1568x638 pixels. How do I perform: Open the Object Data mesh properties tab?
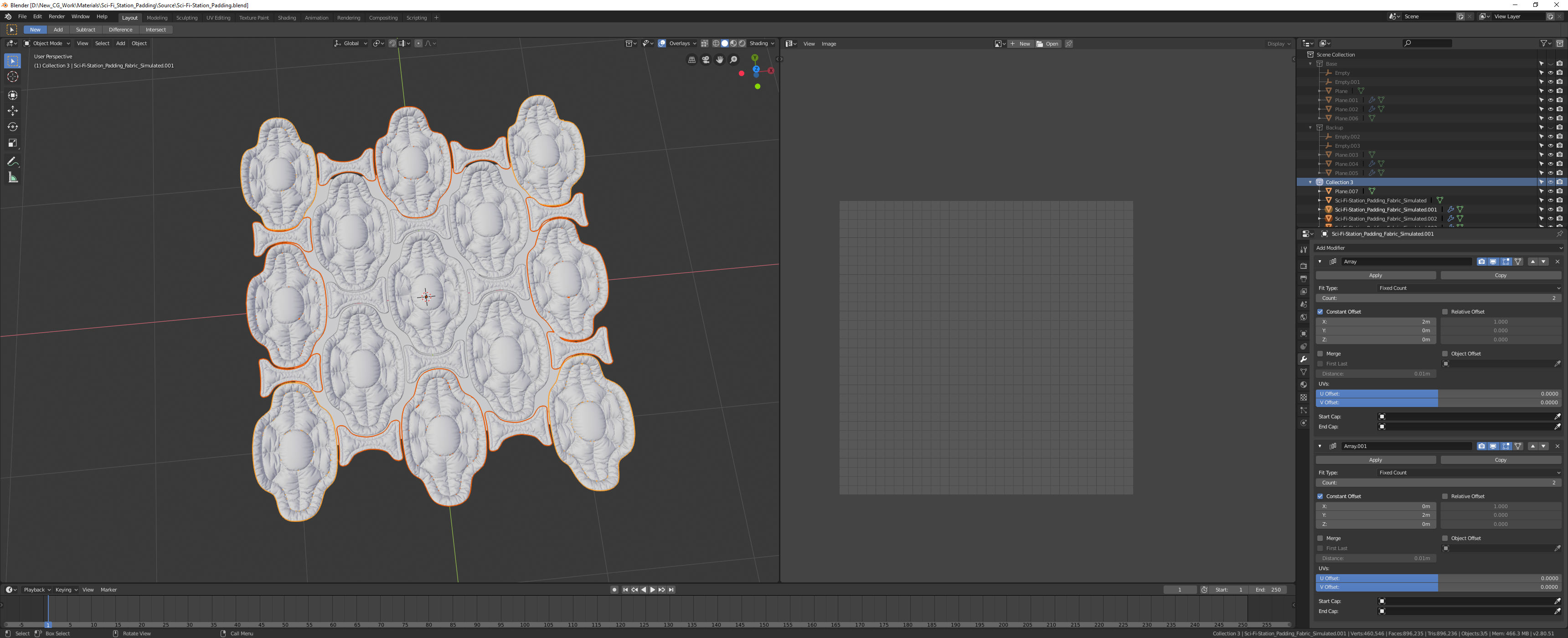[1303, 372]
